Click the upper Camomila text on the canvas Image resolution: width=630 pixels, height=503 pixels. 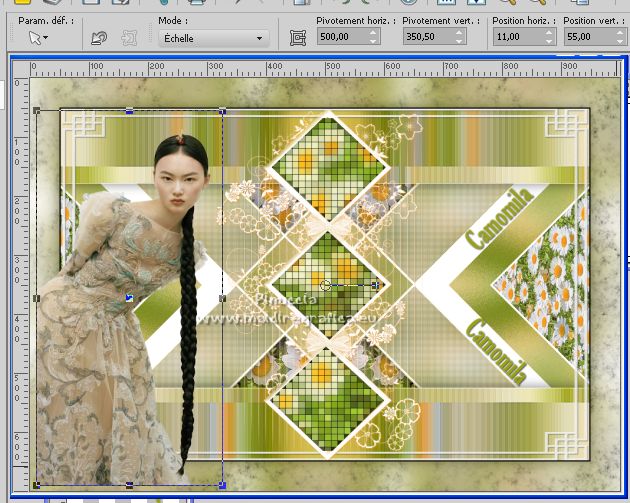point(501,219)
